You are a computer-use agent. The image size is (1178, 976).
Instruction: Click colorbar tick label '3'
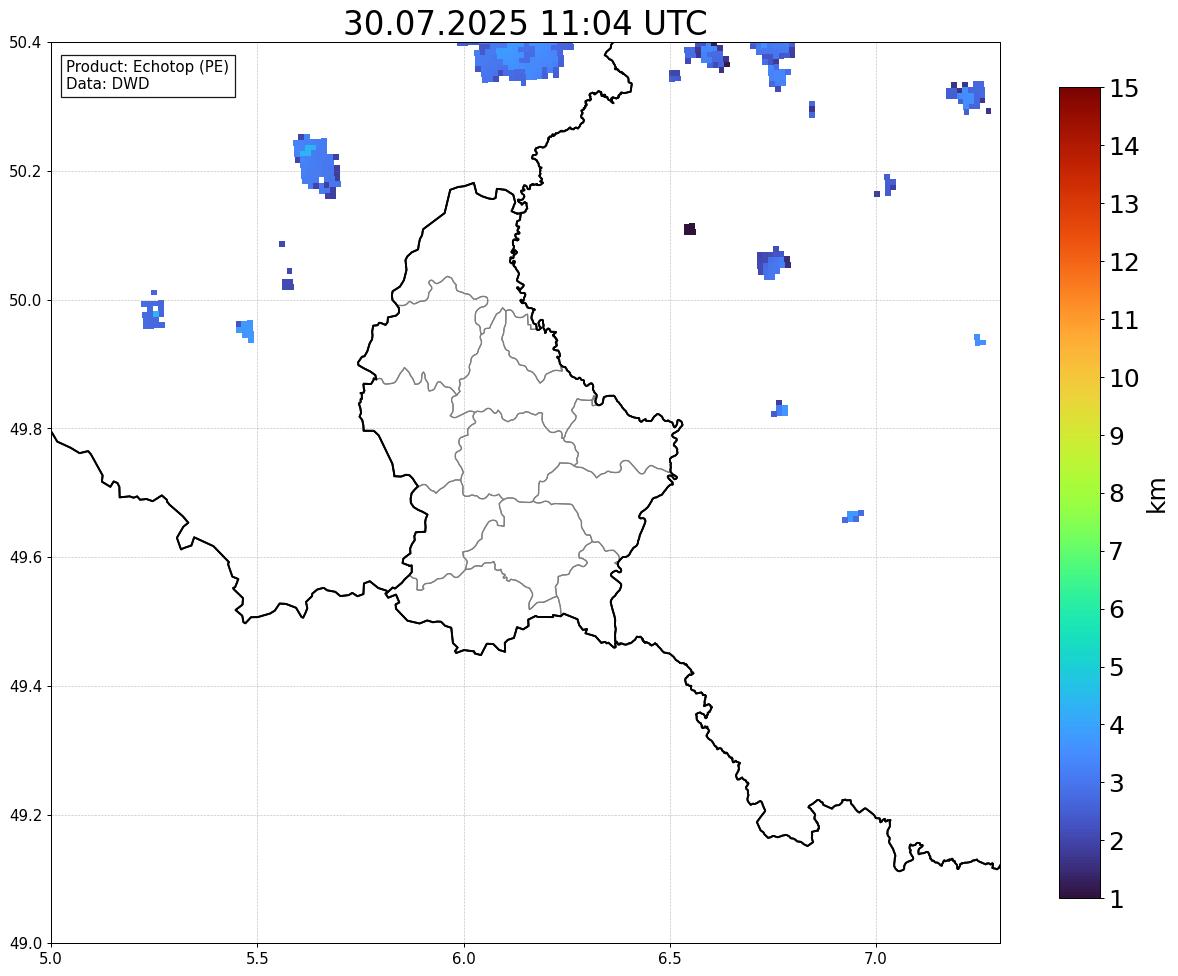click(x=1117, y=783)
